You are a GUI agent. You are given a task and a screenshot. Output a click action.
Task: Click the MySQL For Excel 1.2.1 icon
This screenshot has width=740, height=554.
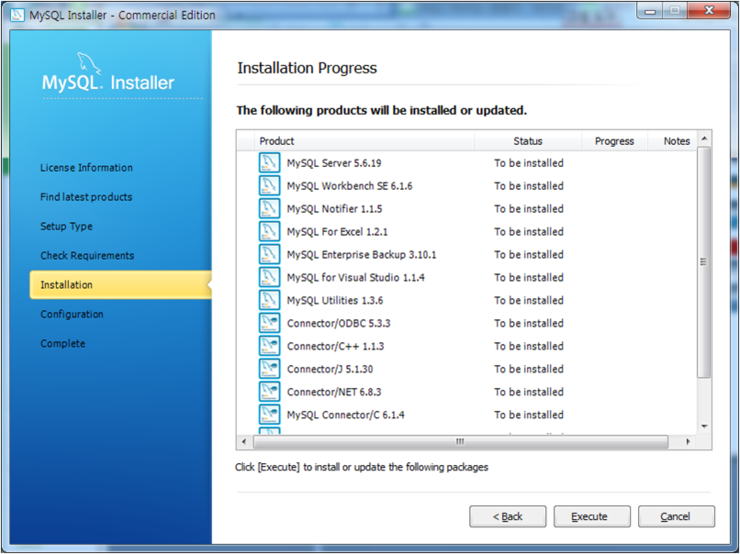[x=269, y=232]
